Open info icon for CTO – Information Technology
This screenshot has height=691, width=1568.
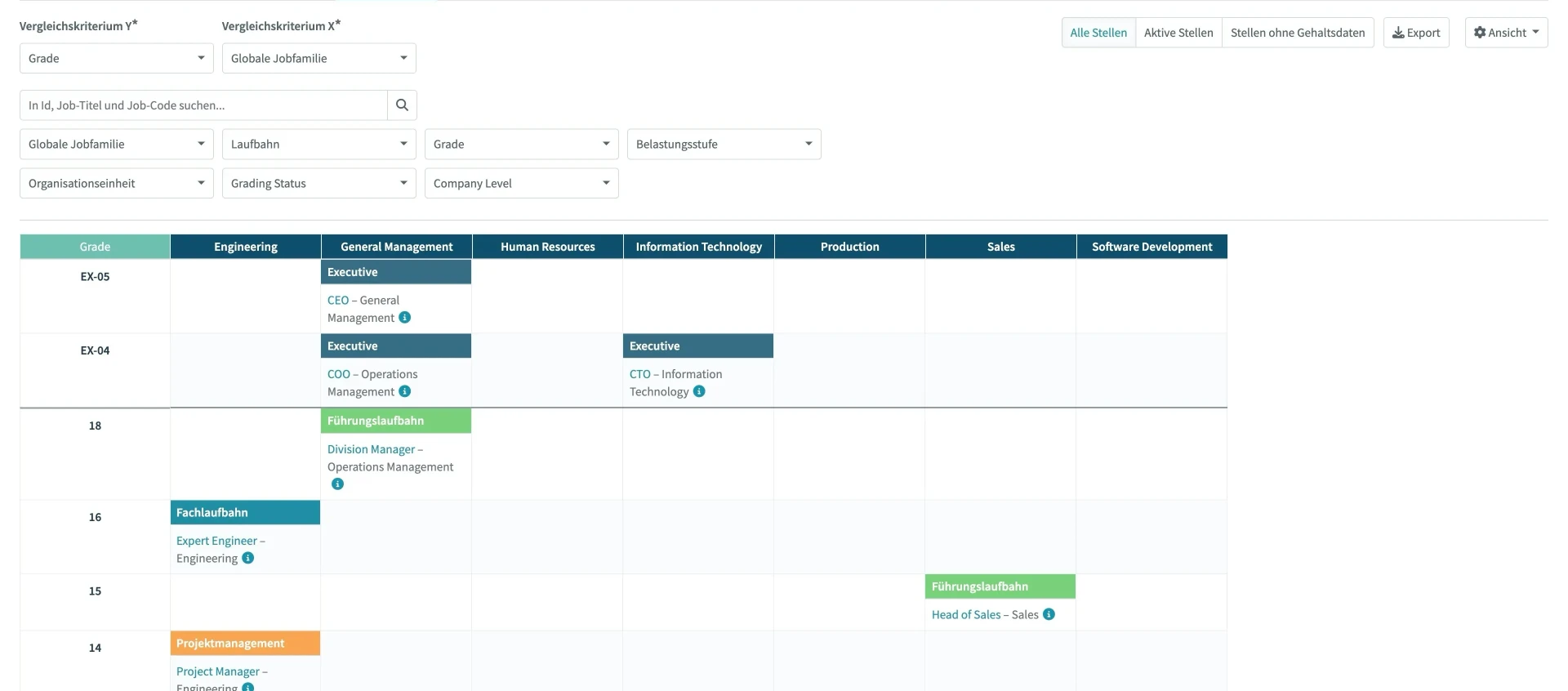point(699,392)
